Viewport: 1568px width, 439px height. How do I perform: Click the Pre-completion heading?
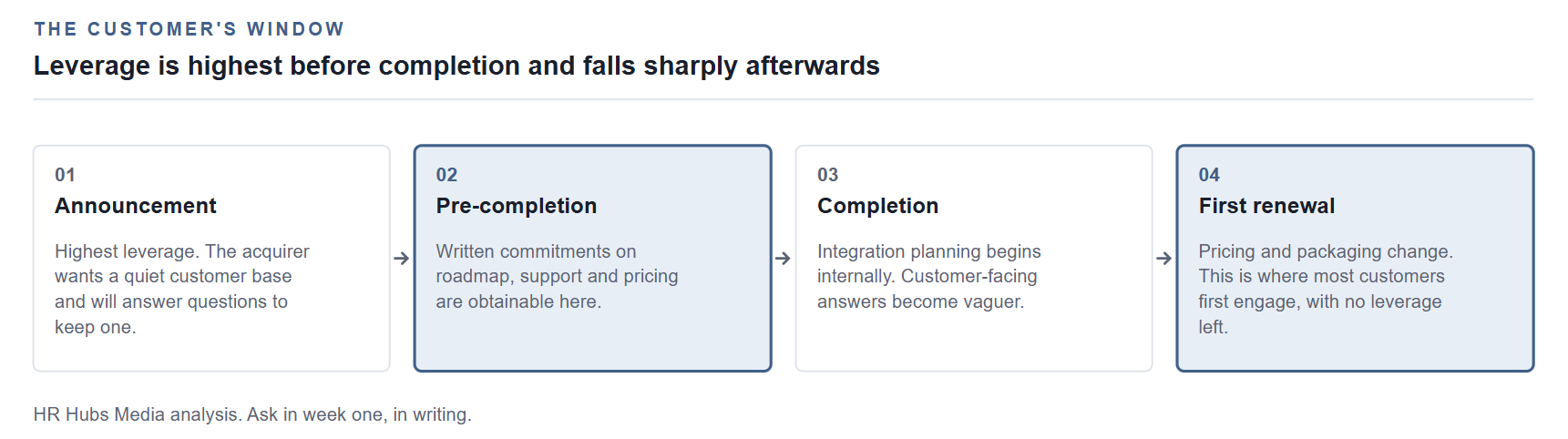pyautogui.click(x=517, y=206)
